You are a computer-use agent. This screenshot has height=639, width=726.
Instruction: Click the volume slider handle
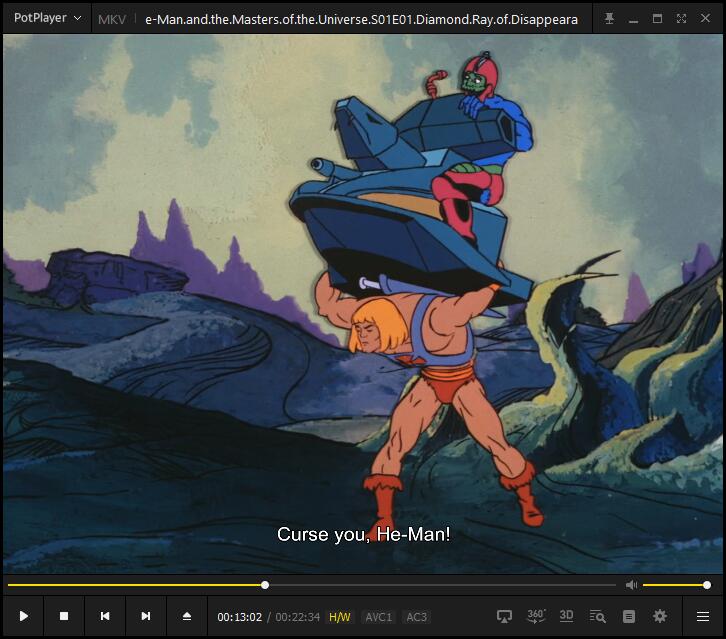tap(707, 585)
